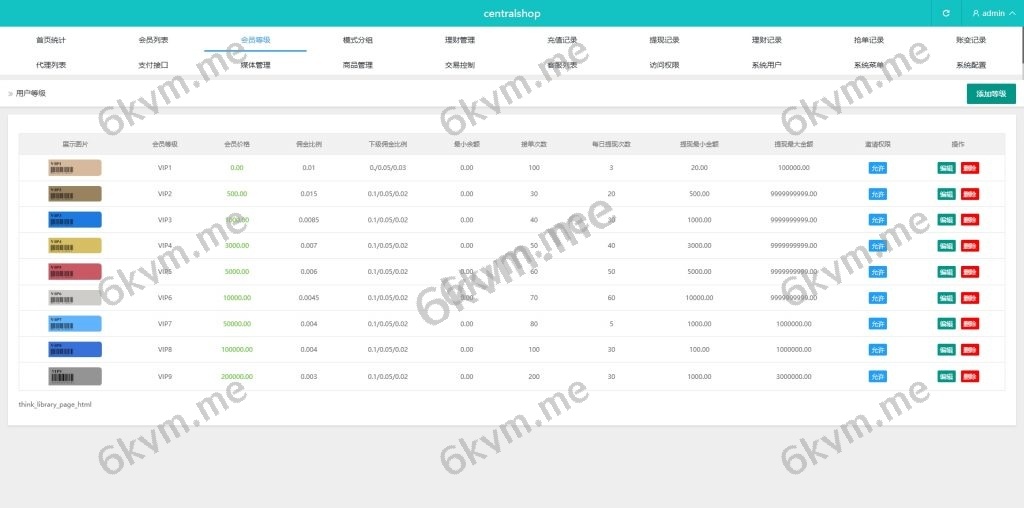
Task: Open the VIP2 card thumbnail
Action: (75, 194)
